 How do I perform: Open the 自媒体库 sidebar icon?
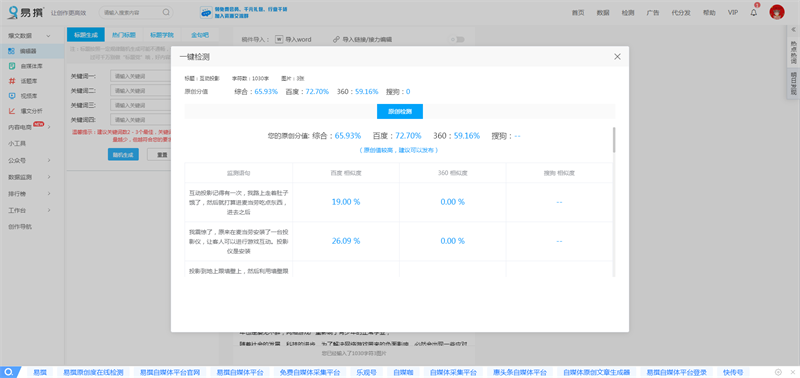pyautogui.click(x=11, y=66)
